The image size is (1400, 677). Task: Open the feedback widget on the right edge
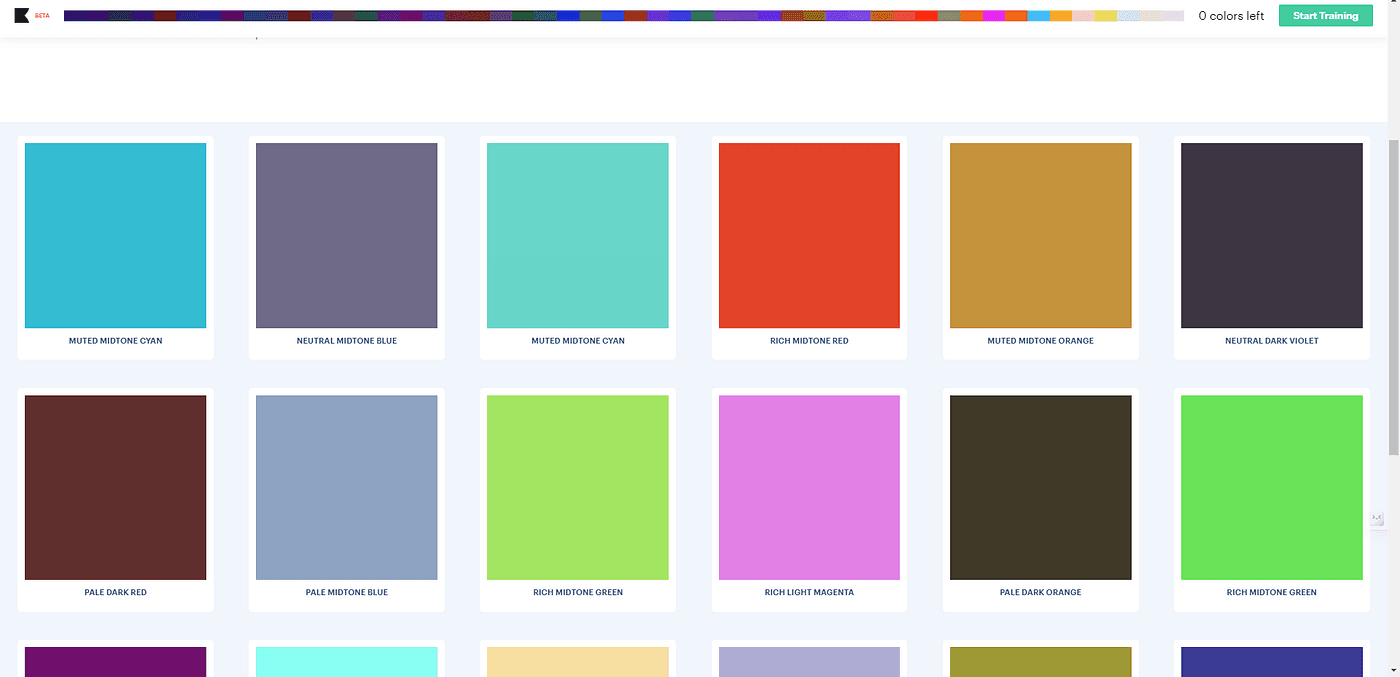tap(1377, 520)
